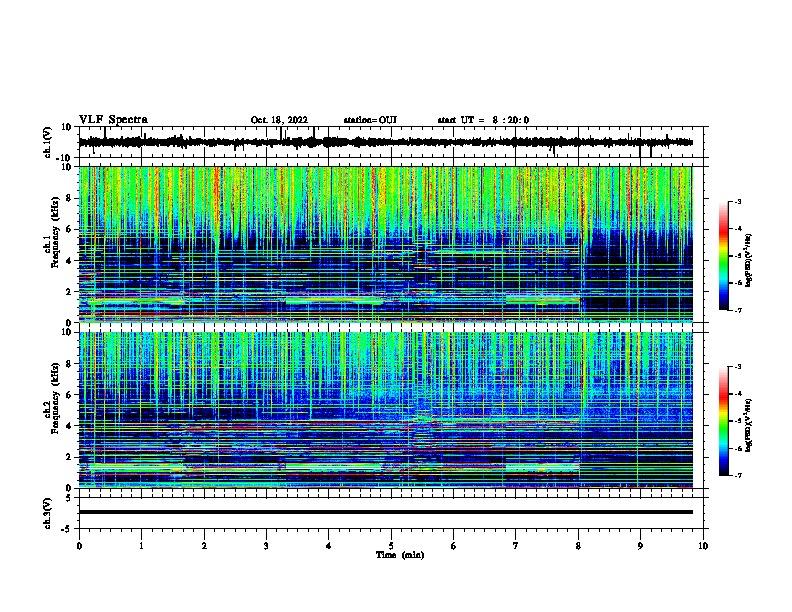Click the ch.1 color scale bar

723,256
